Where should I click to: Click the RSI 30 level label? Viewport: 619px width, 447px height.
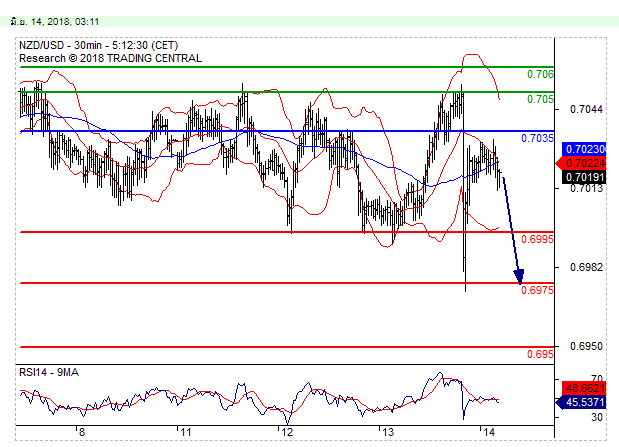[x=597, y=417]
